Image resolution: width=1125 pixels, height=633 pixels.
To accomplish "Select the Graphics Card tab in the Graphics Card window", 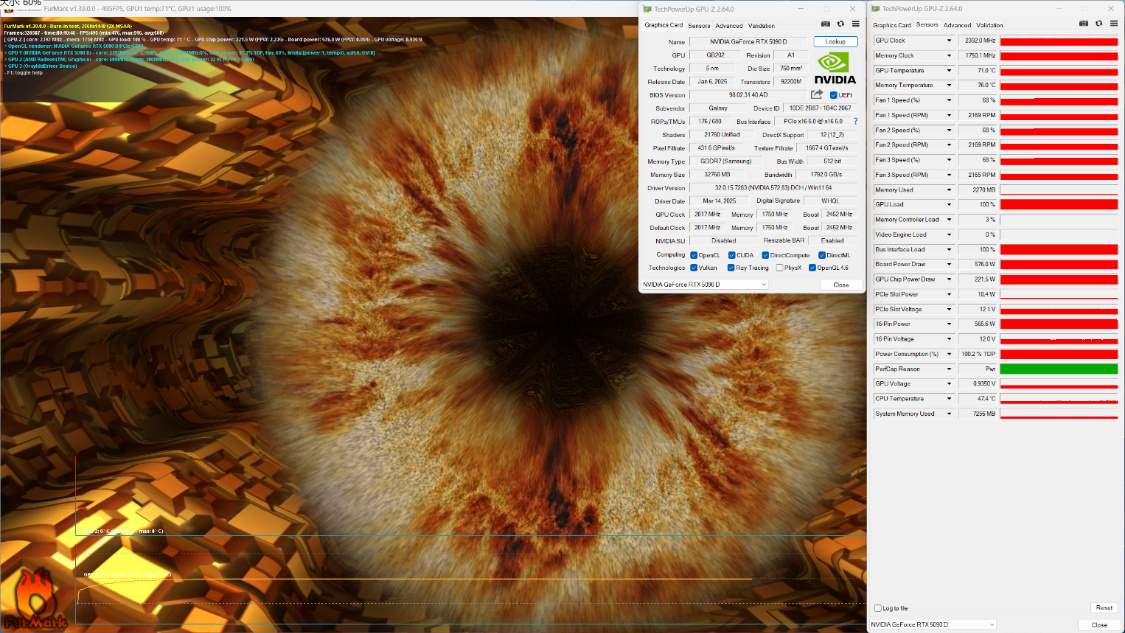I will (x=664, y=25).
